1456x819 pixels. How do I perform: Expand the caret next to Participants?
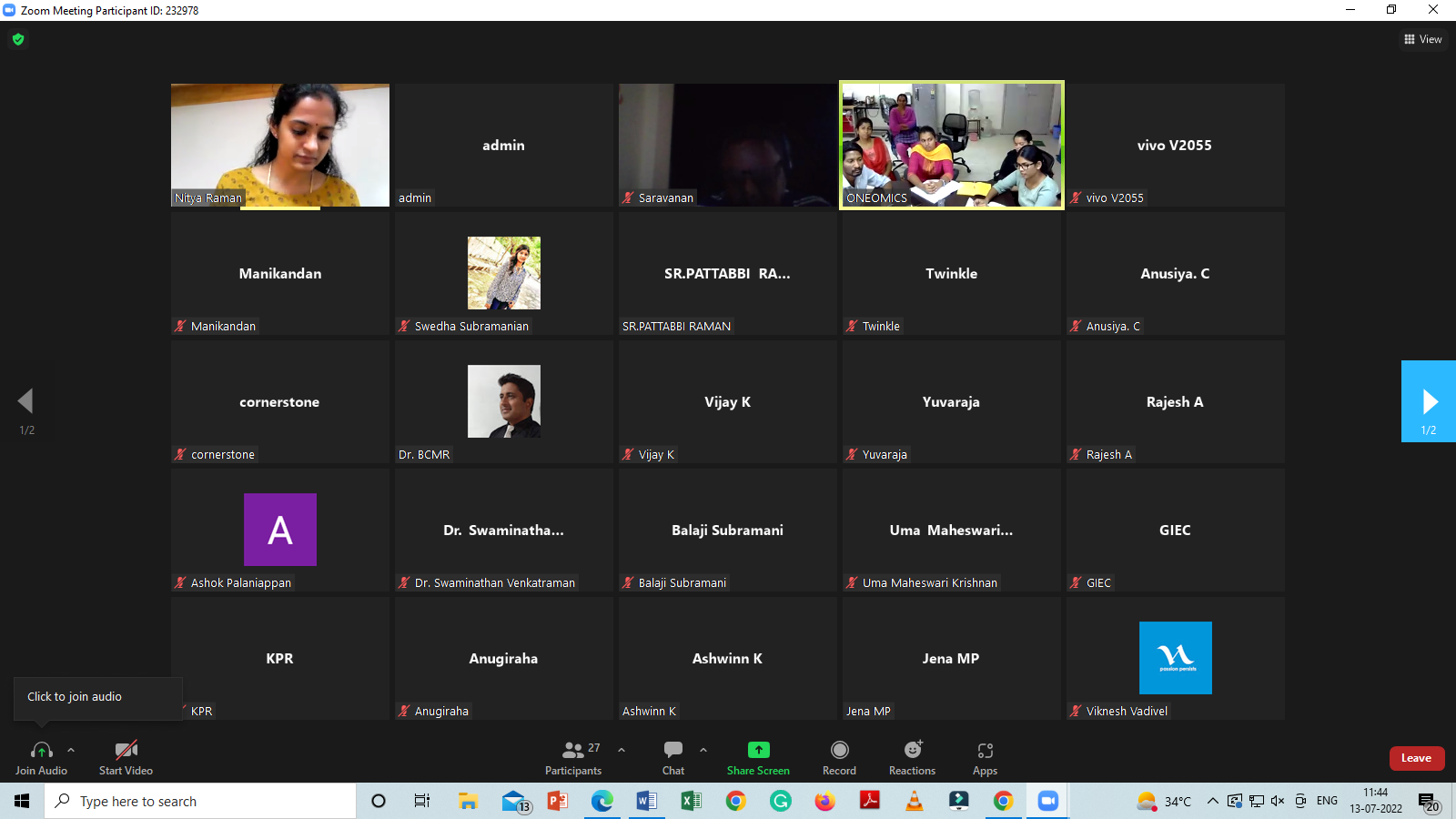[622, 750]
